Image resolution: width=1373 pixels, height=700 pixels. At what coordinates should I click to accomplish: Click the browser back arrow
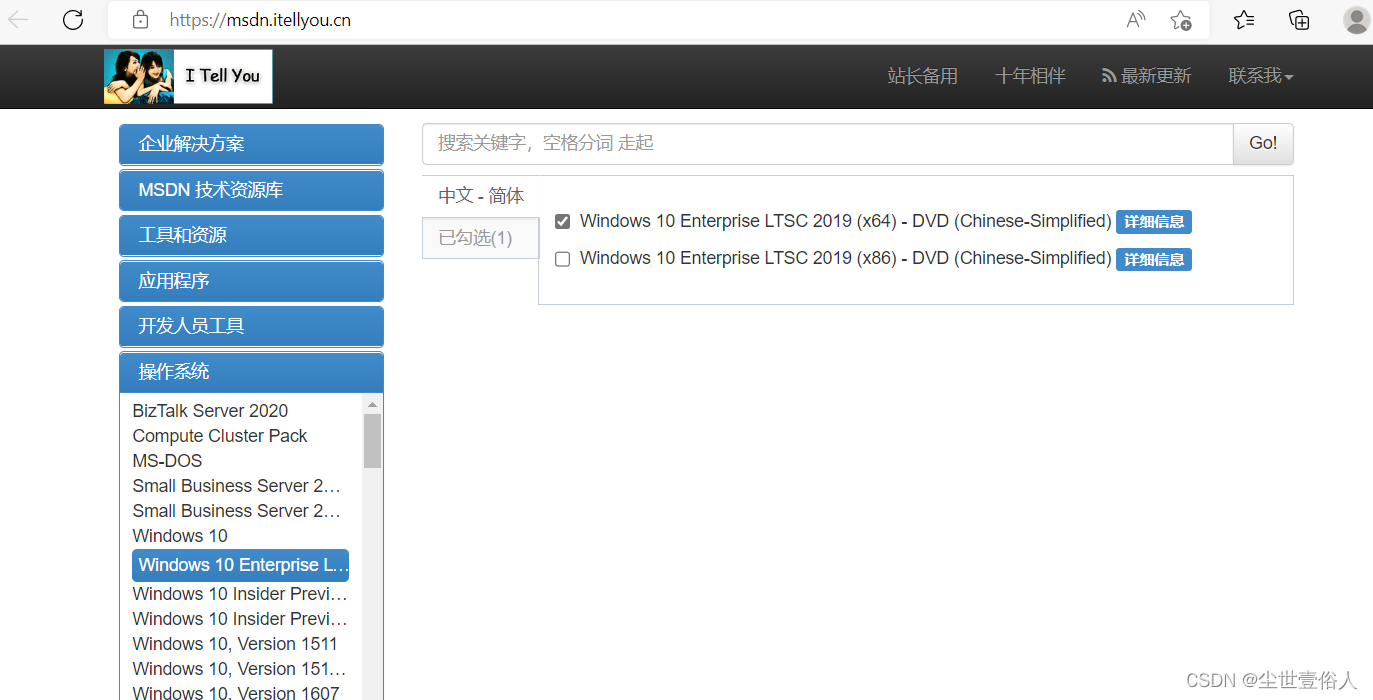(x=18, y=20)
